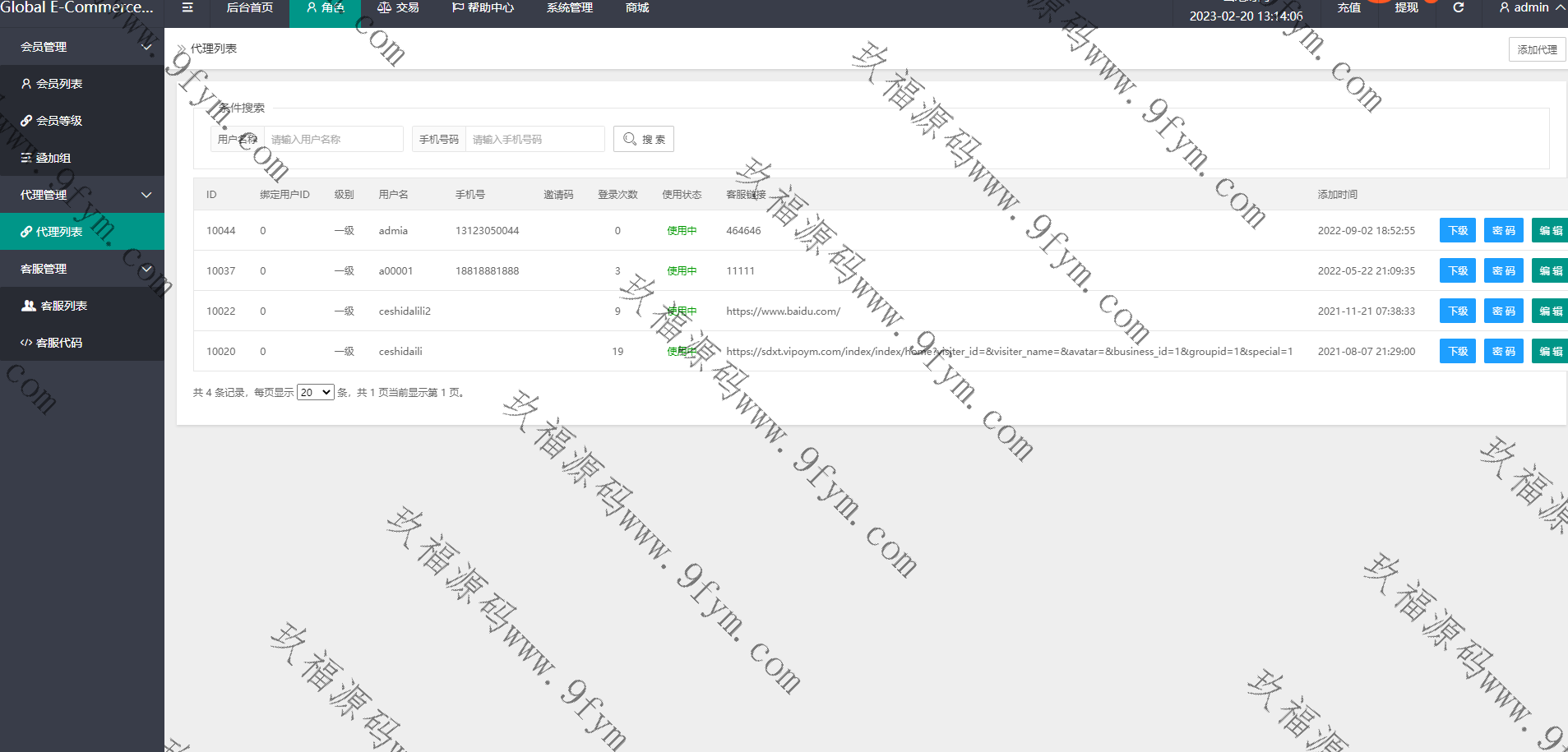
Task: Click 密码 button for user a00001
Action: coord(1503,271)
